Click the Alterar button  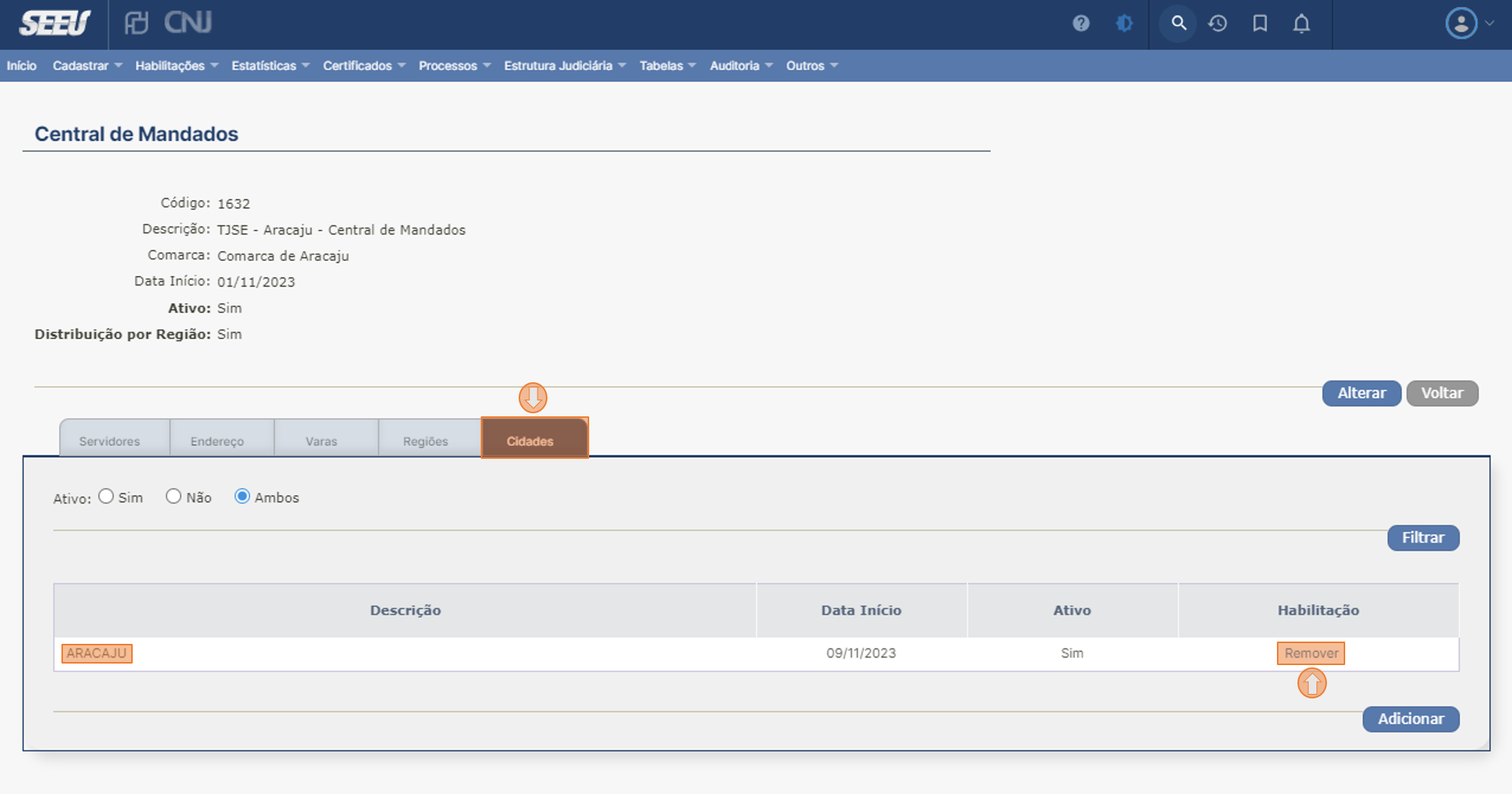(x=1361, y=393)
